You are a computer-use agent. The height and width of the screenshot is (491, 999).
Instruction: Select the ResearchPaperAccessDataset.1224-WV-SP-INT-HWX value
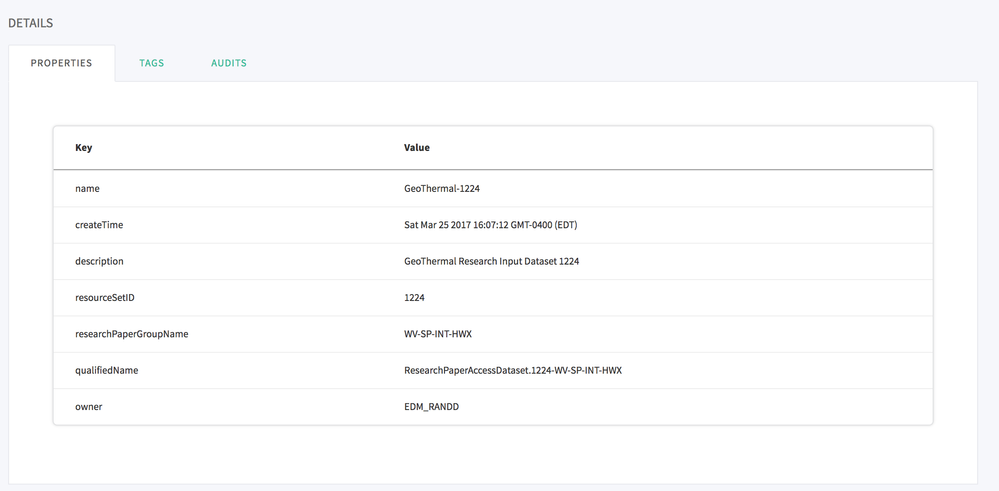[512, 370]
